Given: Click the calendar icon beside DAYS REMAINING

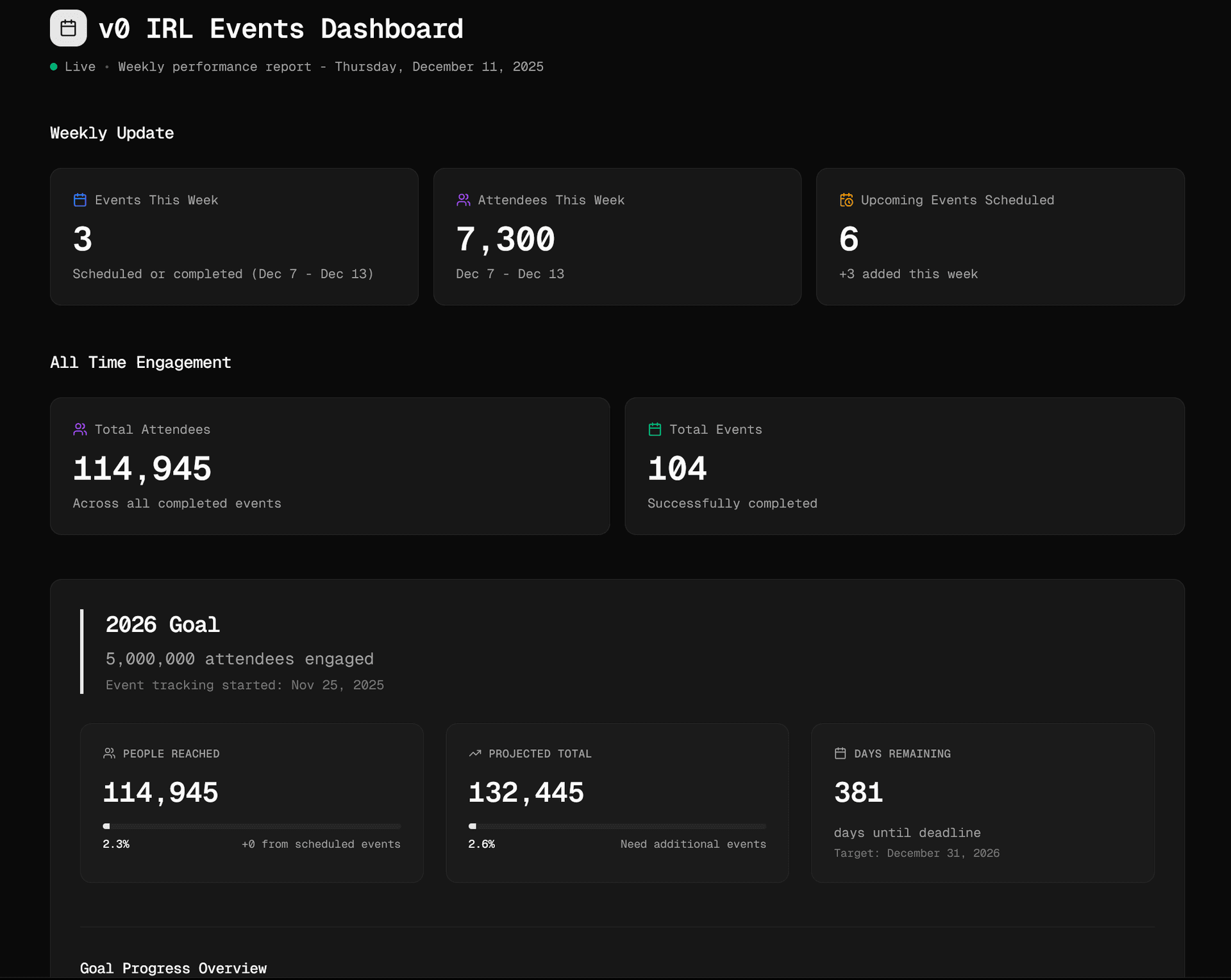Looking at the screenshot, I should click(x=840, y=754).
